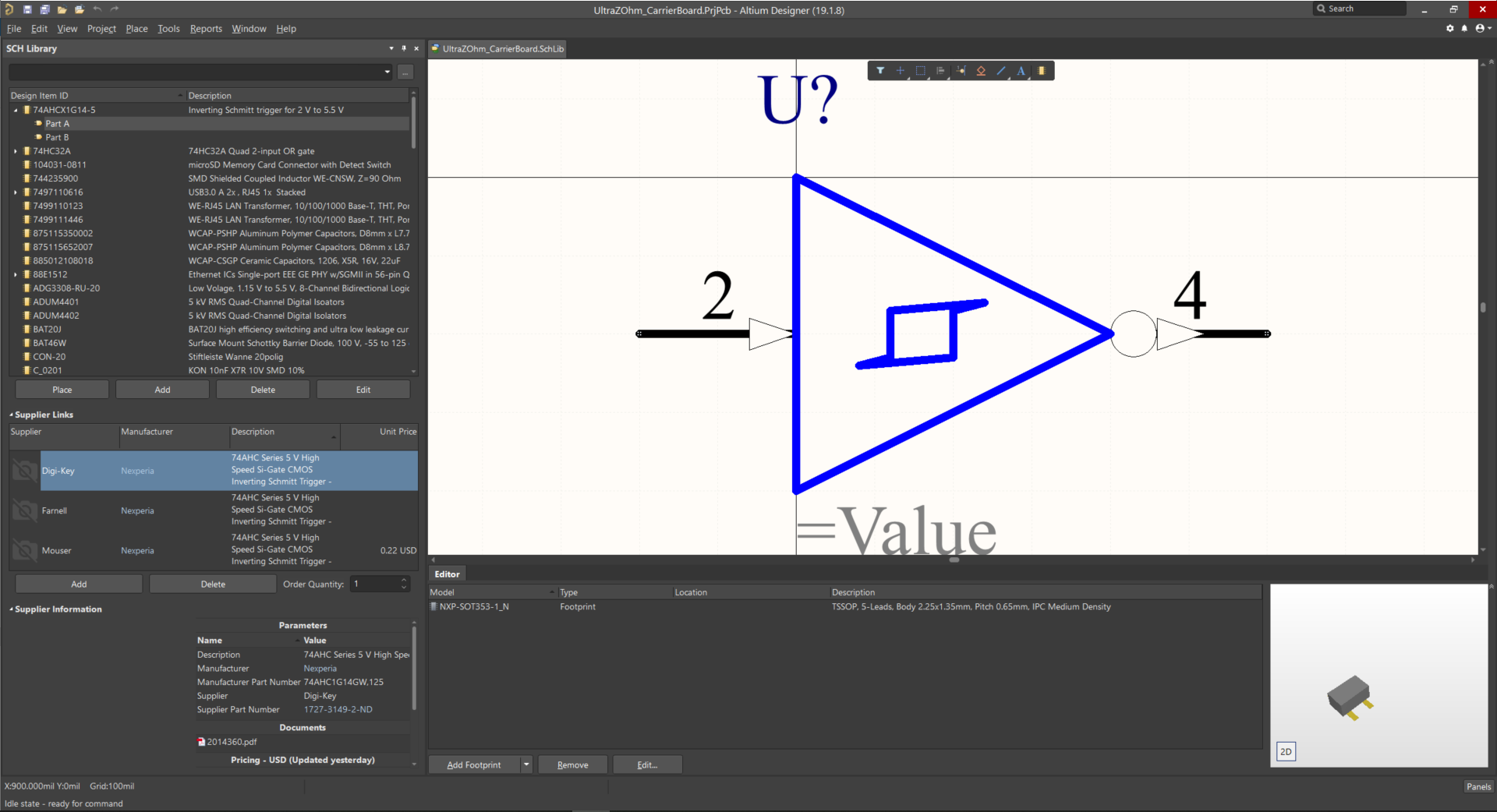Click the Place IEEE Symbol icon
1497x812 pixels.
point(981,71)
